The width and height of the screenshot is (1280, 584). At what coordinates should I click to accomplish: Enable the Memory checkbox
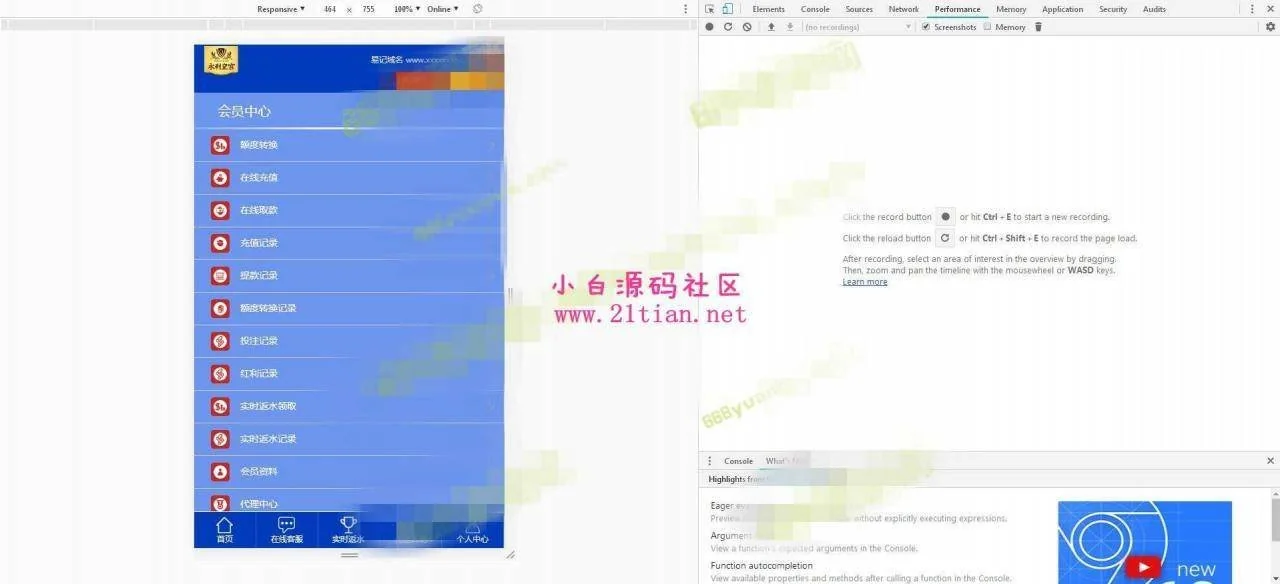(988, 27)
